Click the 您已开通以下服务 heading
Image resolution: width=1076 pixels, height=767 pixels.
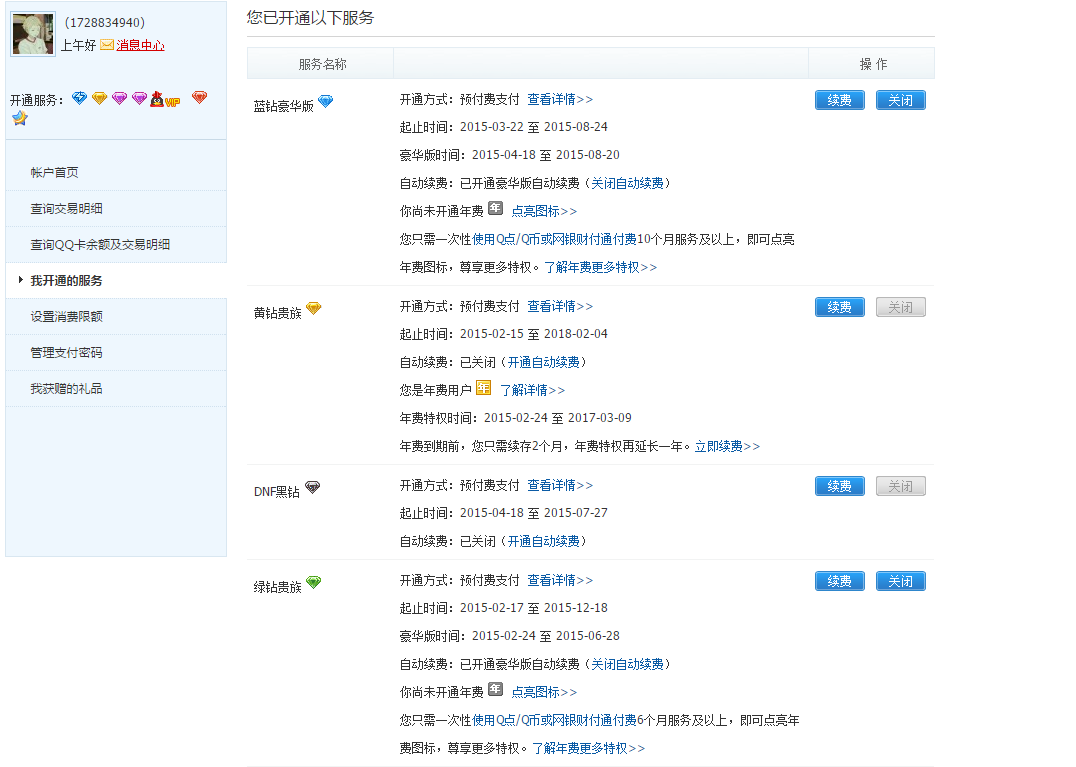coord(311,18)
